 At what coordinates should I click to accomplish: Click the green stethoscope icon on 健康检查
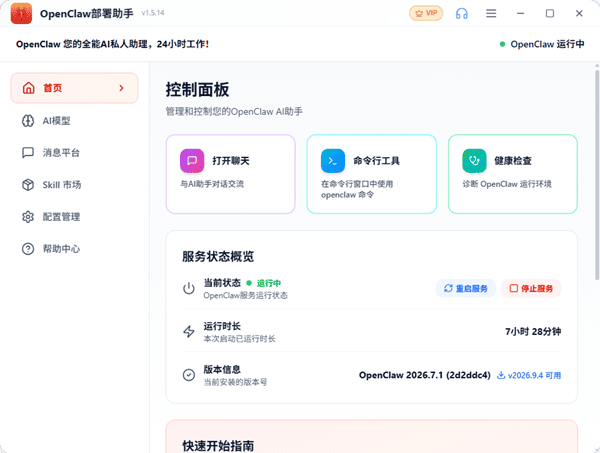[x=474, y=161]
